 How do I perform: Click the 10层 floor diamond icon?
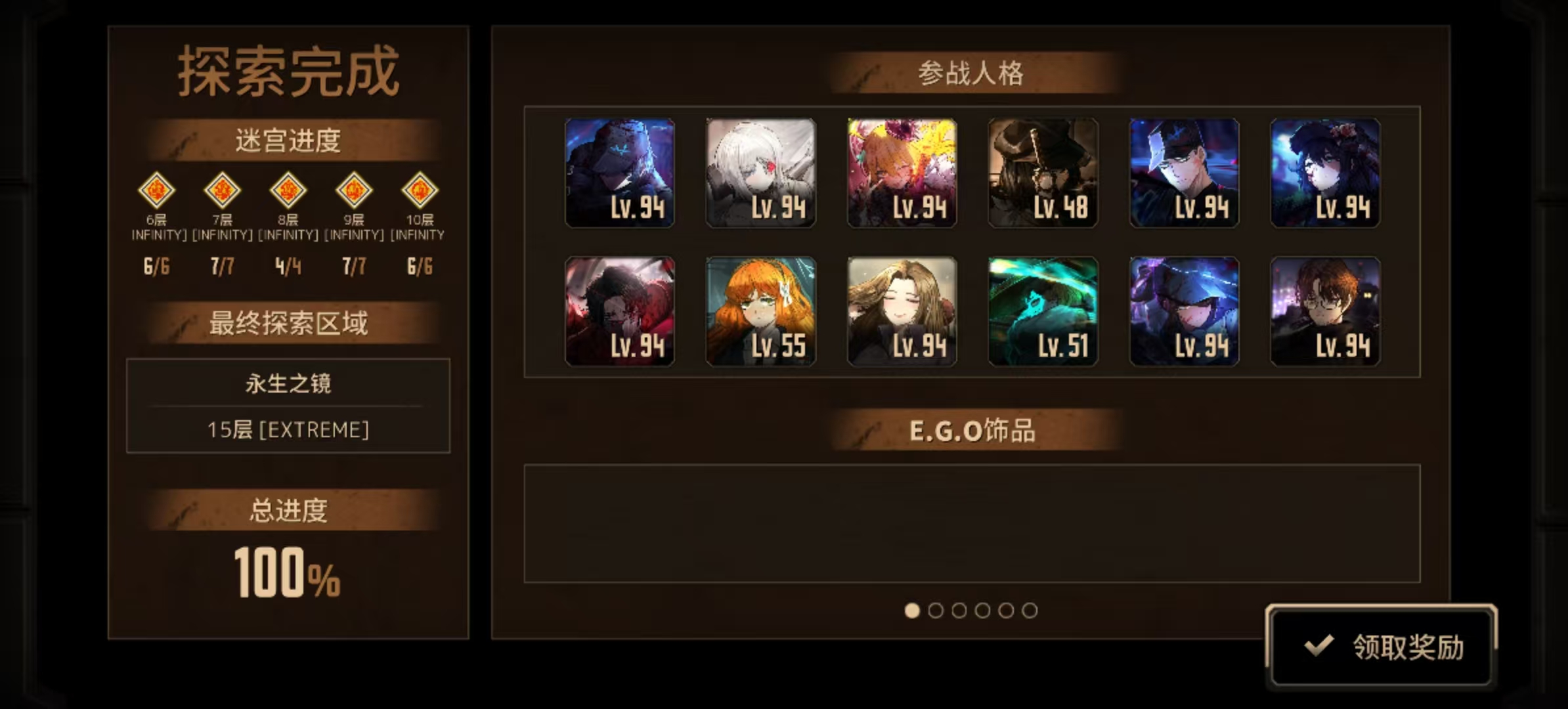[x=420, y=190]
